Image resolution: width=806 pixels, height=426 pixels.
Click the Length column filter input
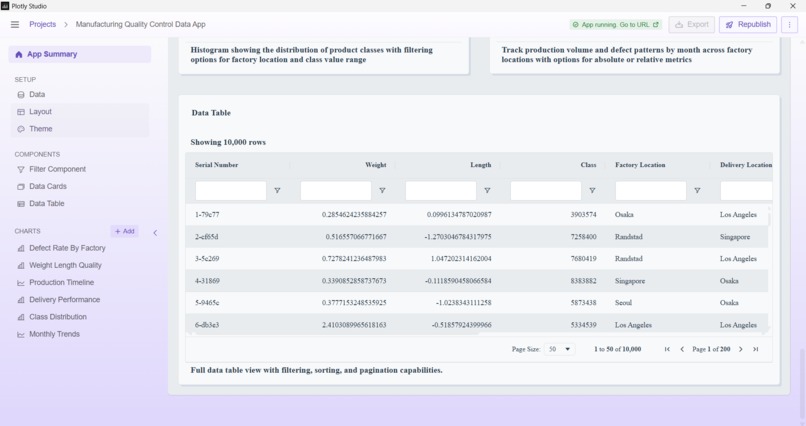click(441, 191)
